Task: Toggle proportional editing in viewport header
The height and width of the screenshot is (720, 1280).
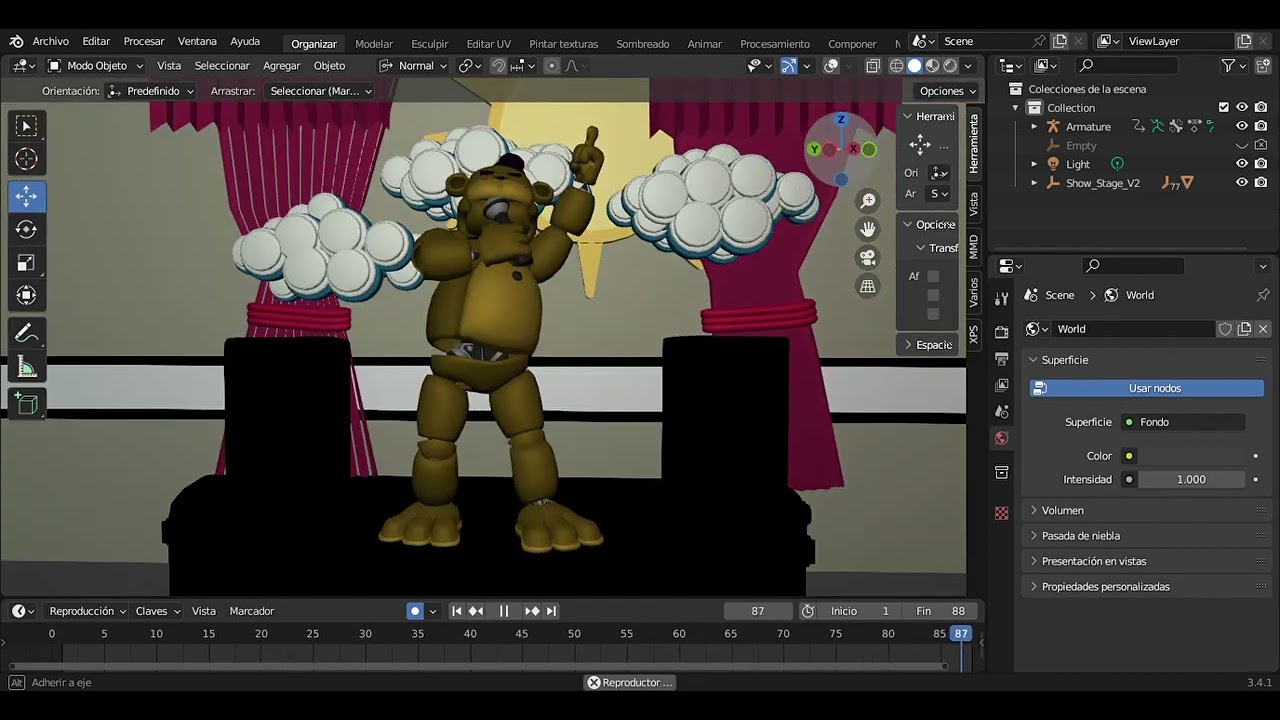Action: 552,66
